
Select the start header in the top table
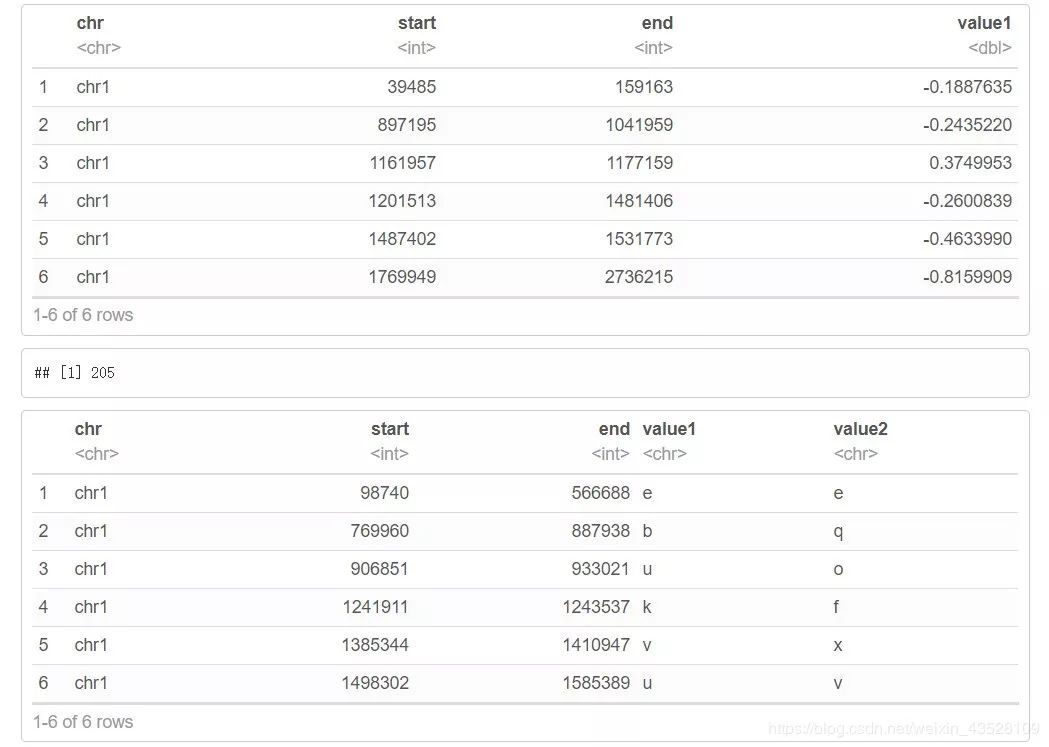click(416, 23)
